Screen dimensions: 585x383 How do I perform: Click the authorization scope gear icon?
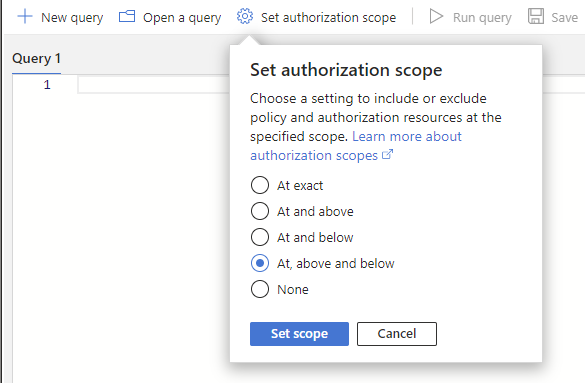(x=245, y=17)
